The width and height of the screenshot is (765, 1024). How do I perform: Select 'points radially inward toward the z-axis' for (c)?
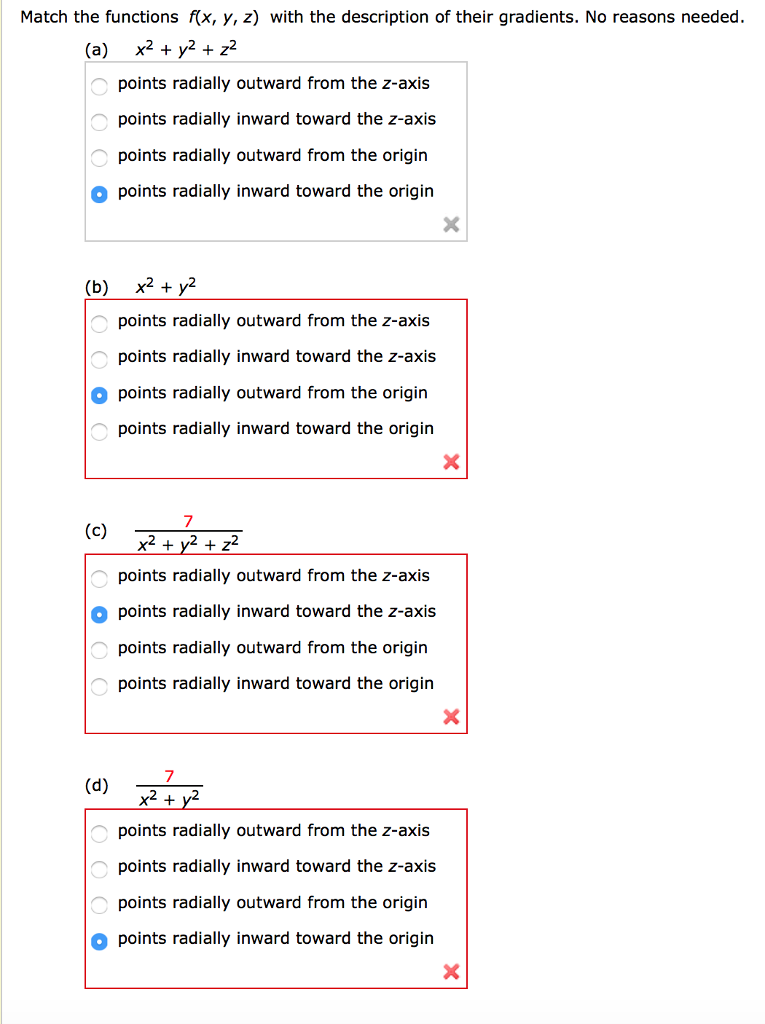click(x=99, y=614)
